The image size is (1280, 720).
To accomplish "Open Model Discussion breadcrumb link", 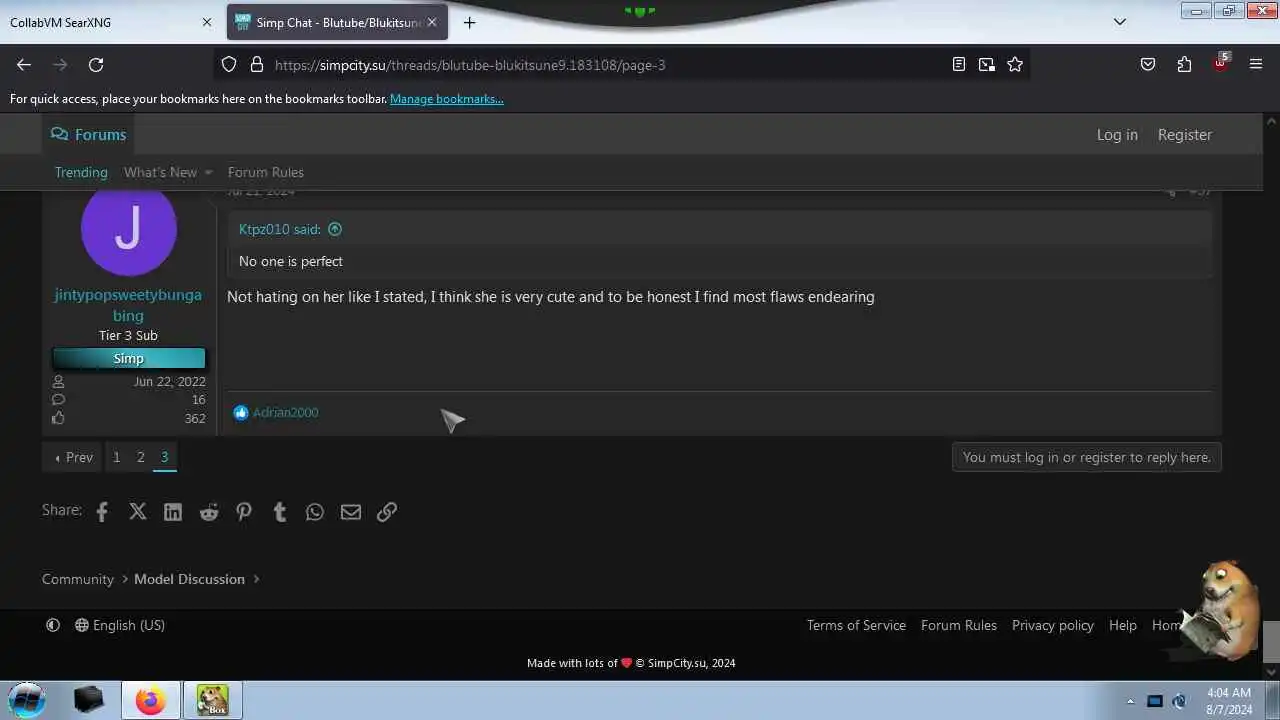I will [189, 579].
